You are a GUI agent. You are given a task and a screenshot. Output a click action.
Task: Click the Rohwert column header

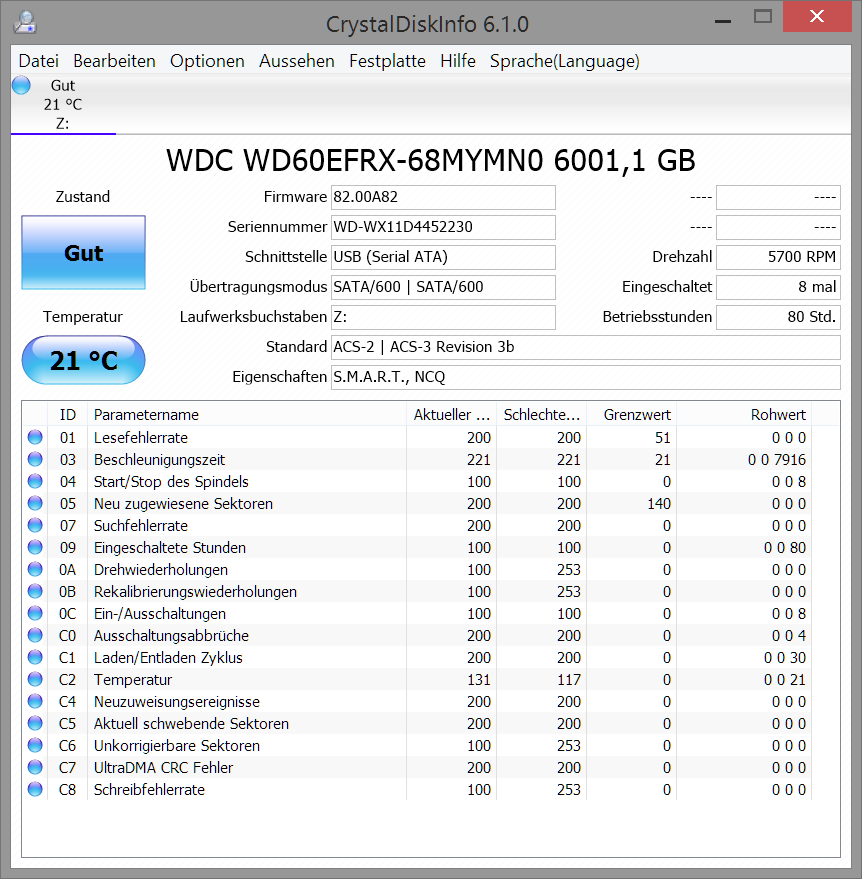[744, 415]
